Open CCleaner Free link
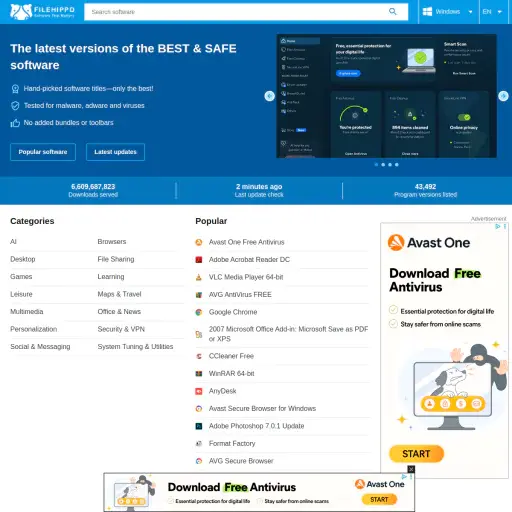 coord(231,356)
